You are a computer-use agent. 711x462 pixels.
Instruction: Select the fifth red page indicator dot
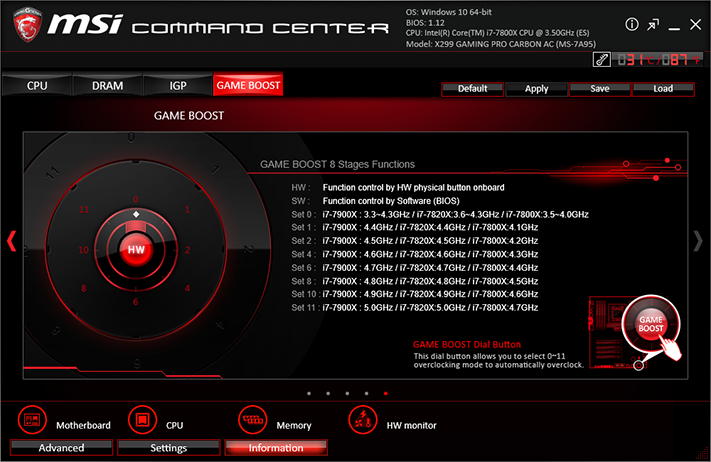tap(385, 394)
